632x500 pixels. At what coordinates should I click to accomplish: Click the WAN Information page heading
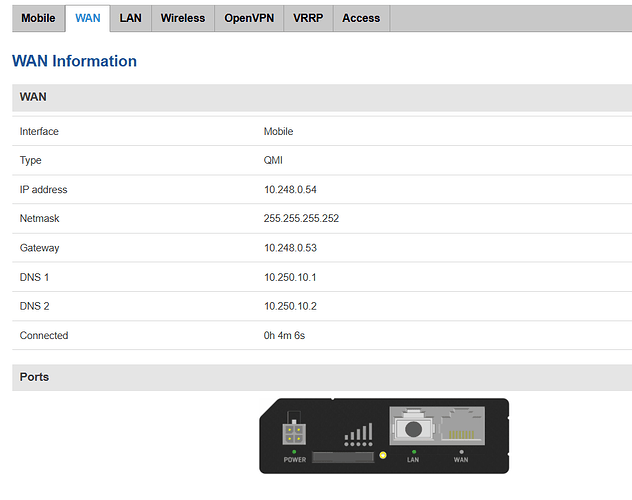(x=74, y=61)
